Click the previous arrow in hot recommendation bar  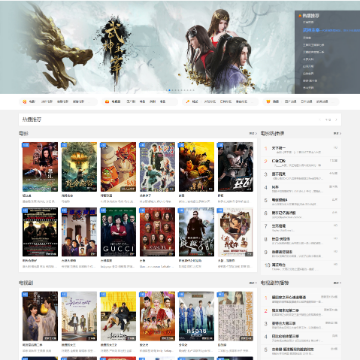point(320,119)
